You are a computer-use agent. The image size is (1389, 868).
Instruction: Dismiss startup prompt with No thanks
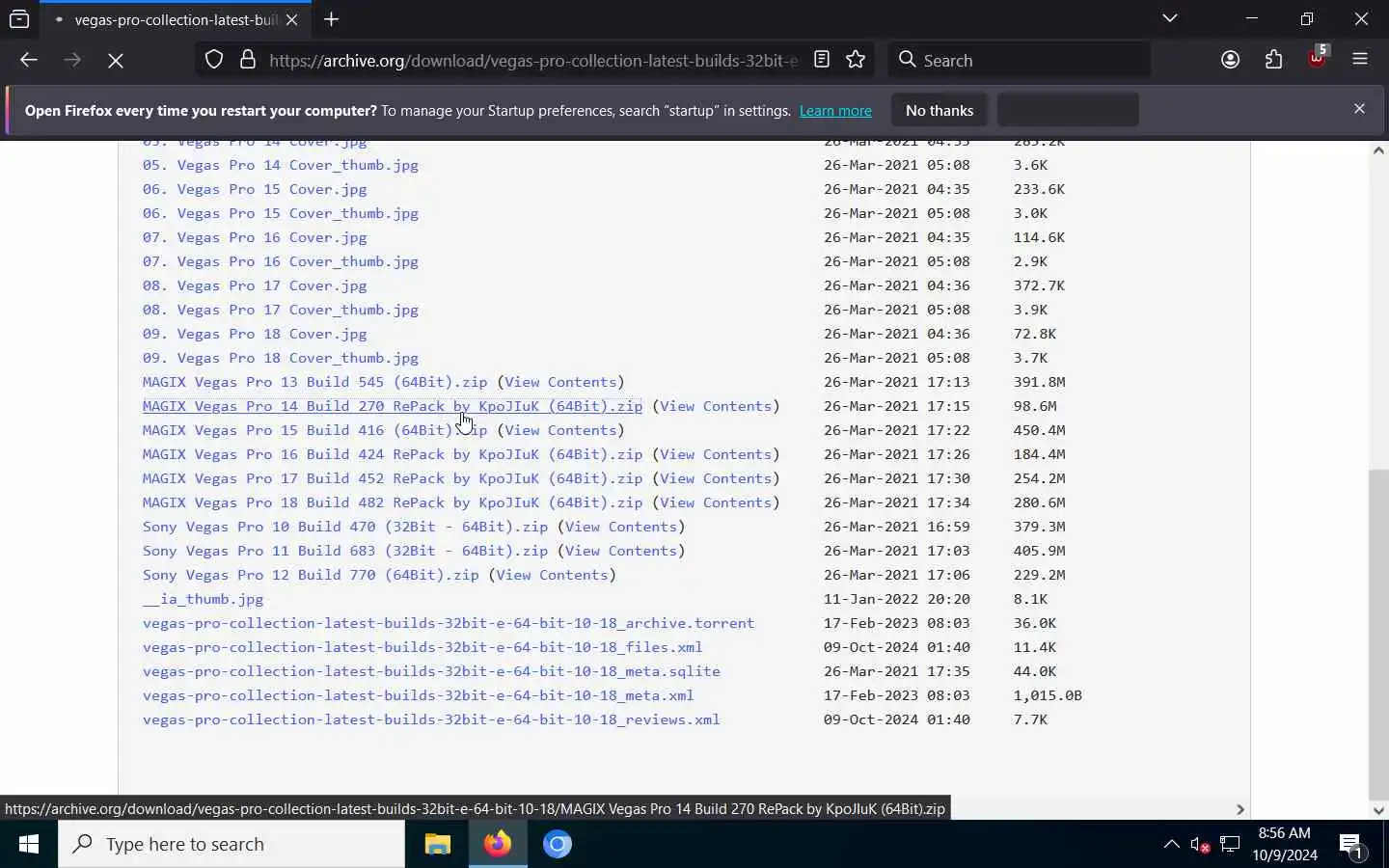(x=940, y=111)
